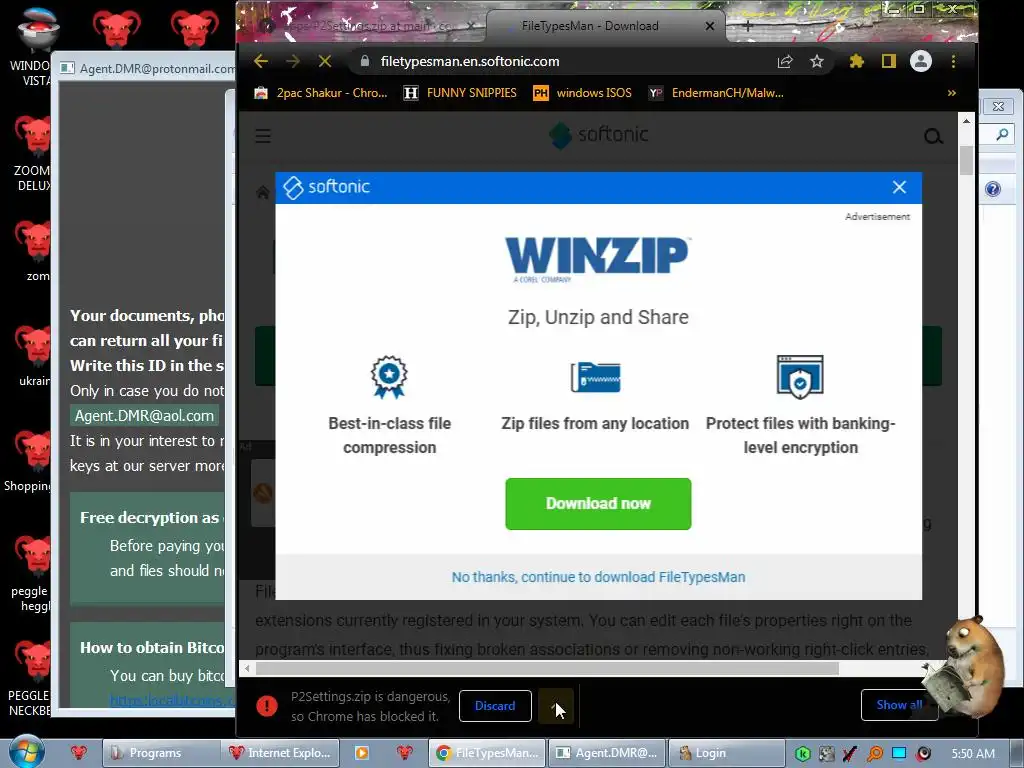The width and height of the screenshot is (1024, 768).
Task: Click No thanks, continue to download FileTypesMan
Action: [x=598, y=577]
